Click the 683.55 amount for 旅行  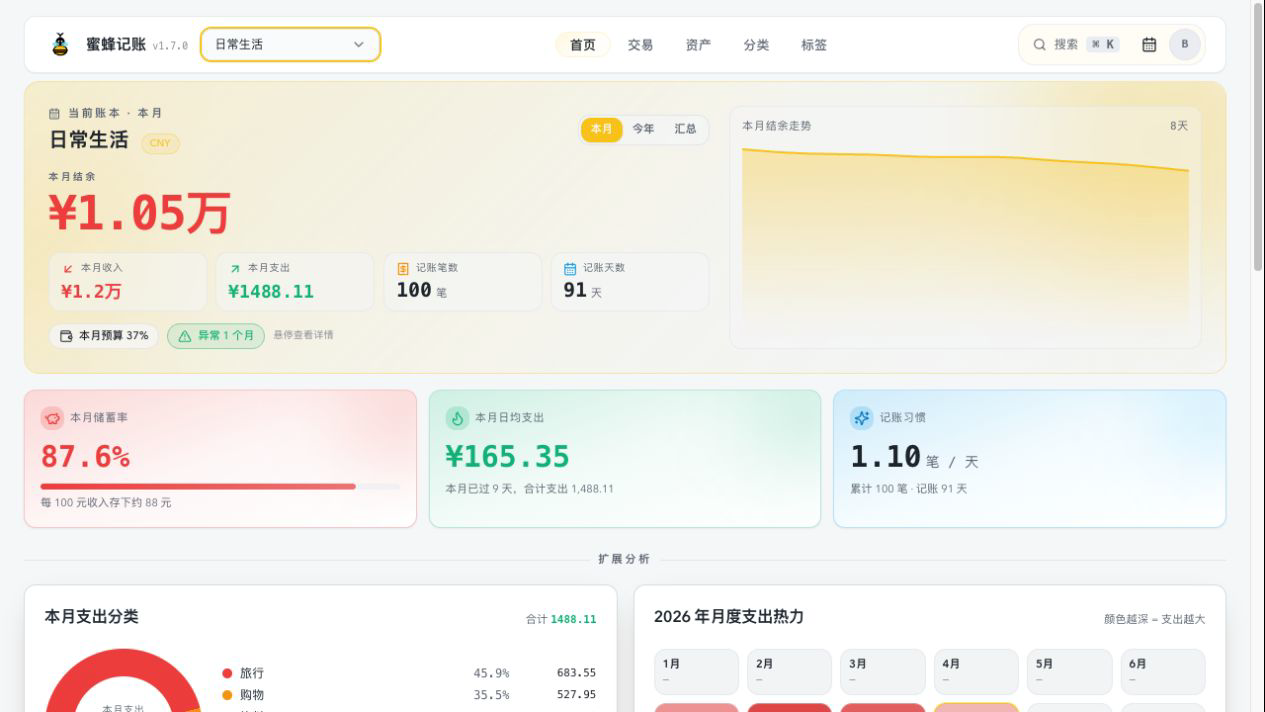pyautogui.click(x=576, y=673)
